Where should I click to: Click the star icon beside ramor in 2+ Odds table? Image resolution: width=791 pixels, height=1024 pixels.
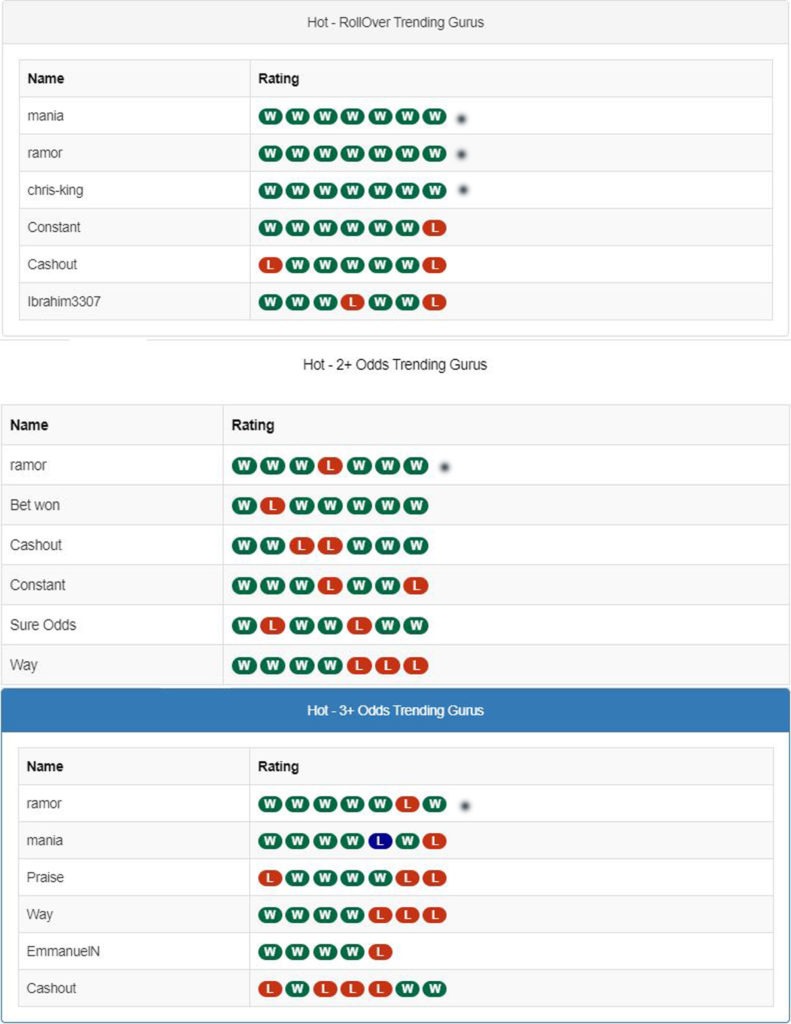pos(445,467)
